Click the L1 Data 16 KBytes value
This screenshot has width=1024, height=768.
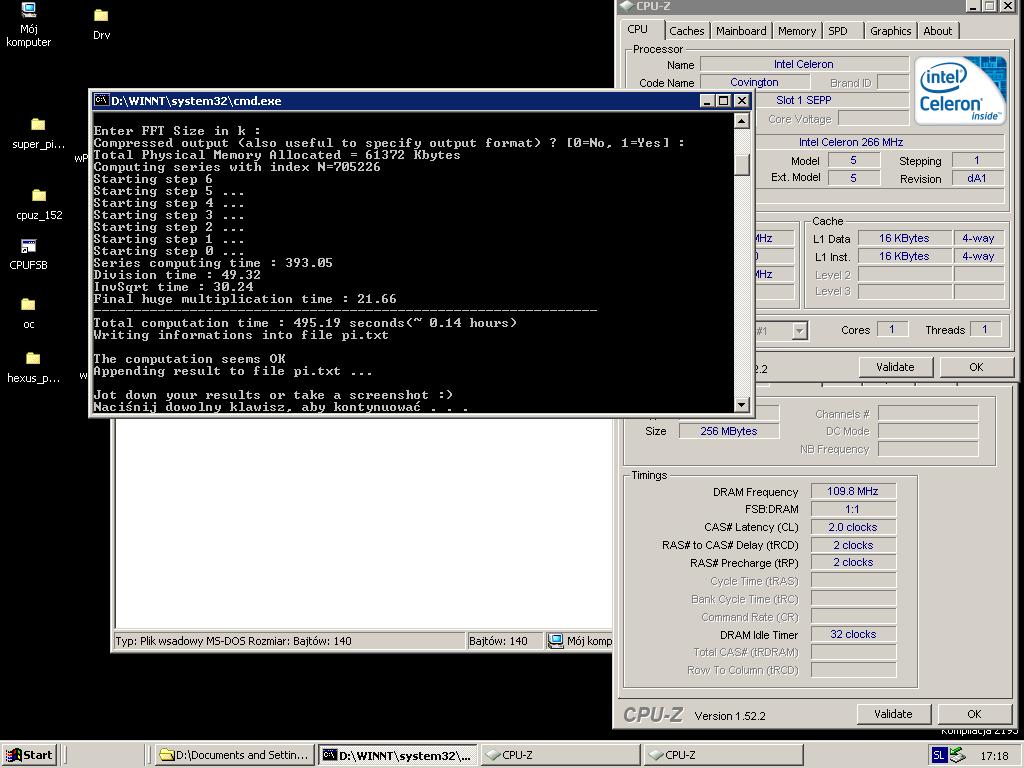point(904,238)
